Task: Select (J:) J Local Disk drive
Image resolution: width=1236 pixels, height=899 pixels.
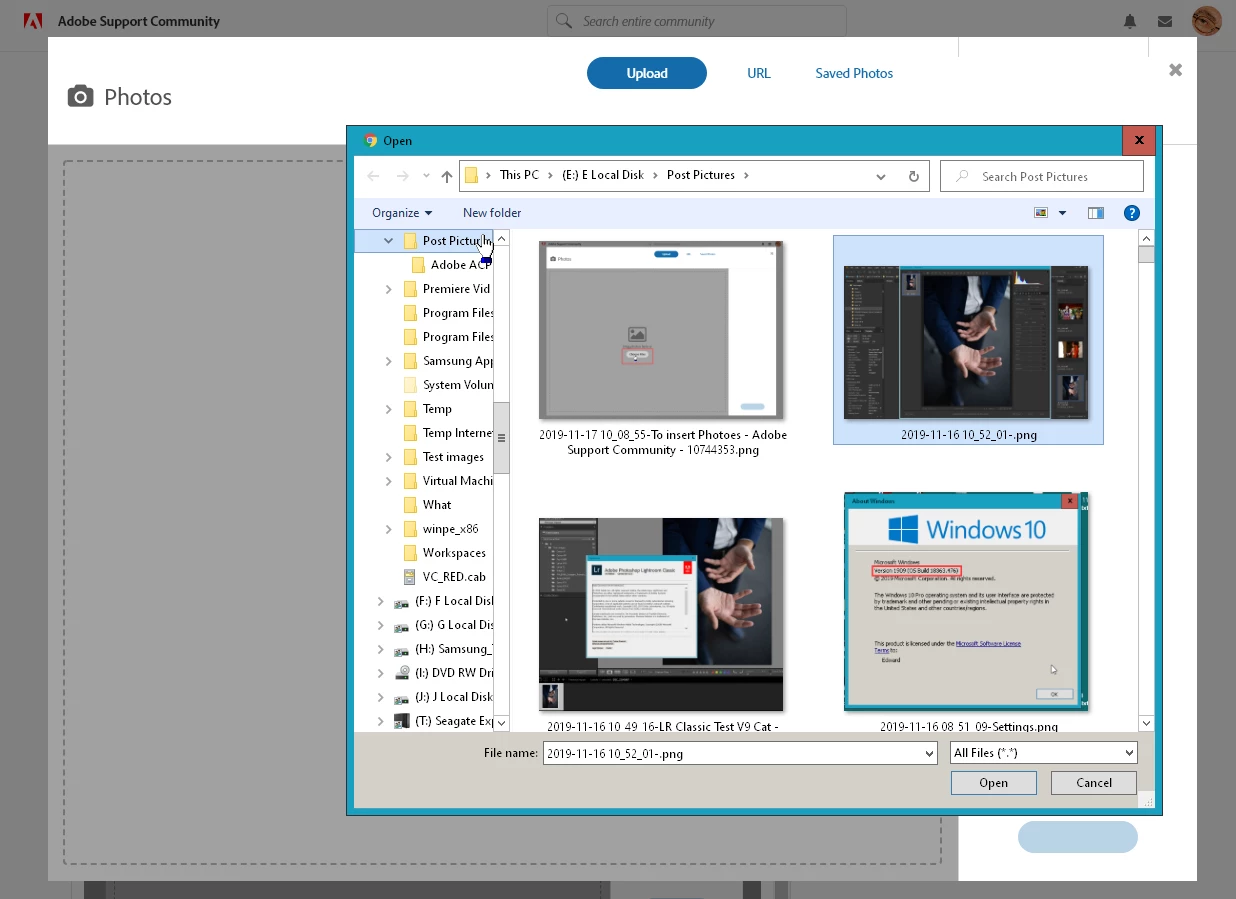Action: point(444,697)
